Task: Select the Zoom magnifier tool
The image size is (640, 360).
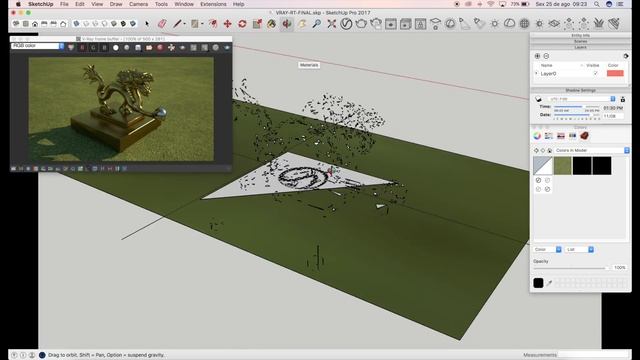Action: (316, 24)
